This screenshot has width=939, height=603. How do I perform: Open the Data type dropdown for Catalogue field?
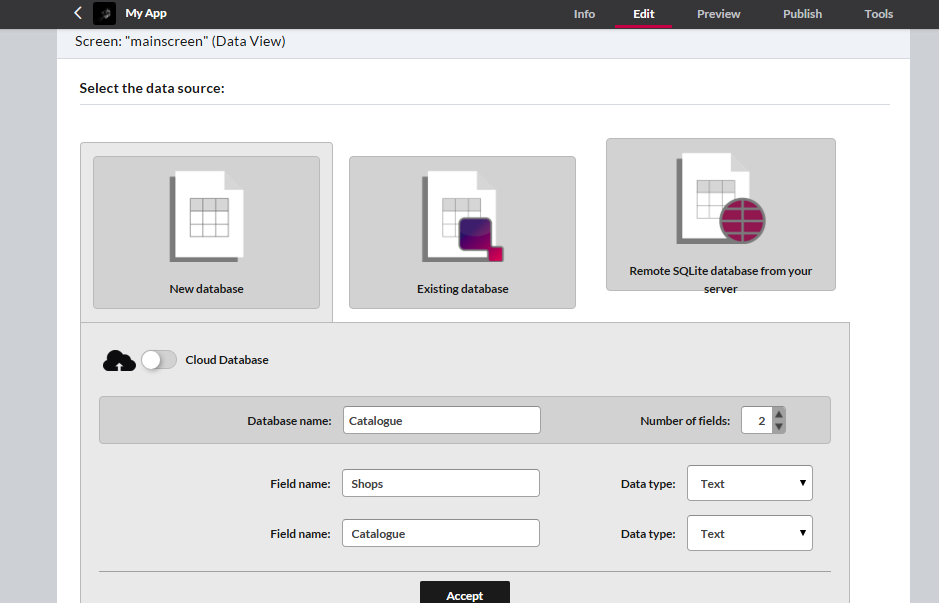750,533
